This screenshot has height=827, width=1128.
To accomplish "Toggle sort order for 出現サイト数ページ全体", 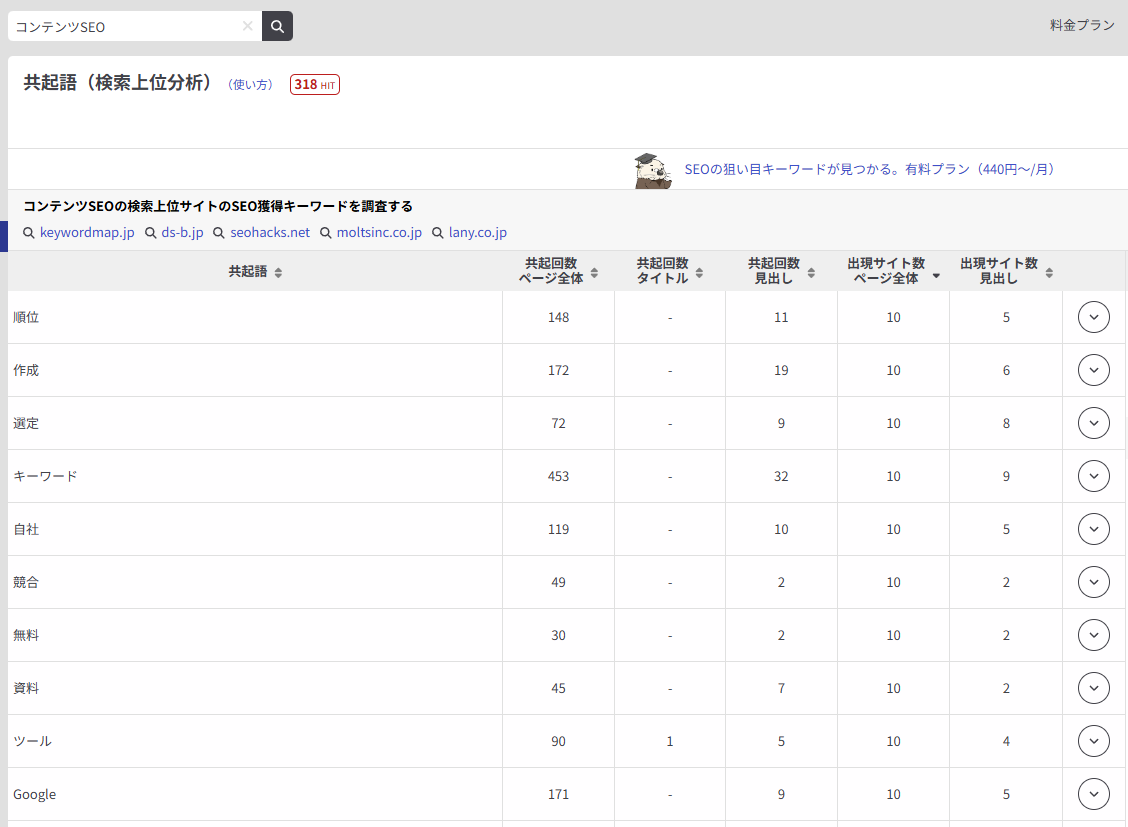I will click(936, 277).
